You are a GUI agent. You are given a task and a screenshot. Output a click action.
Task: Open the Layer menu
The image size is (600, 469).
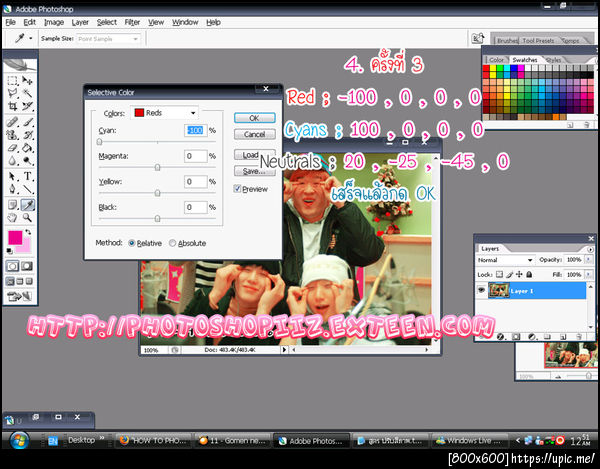point(80,22)
